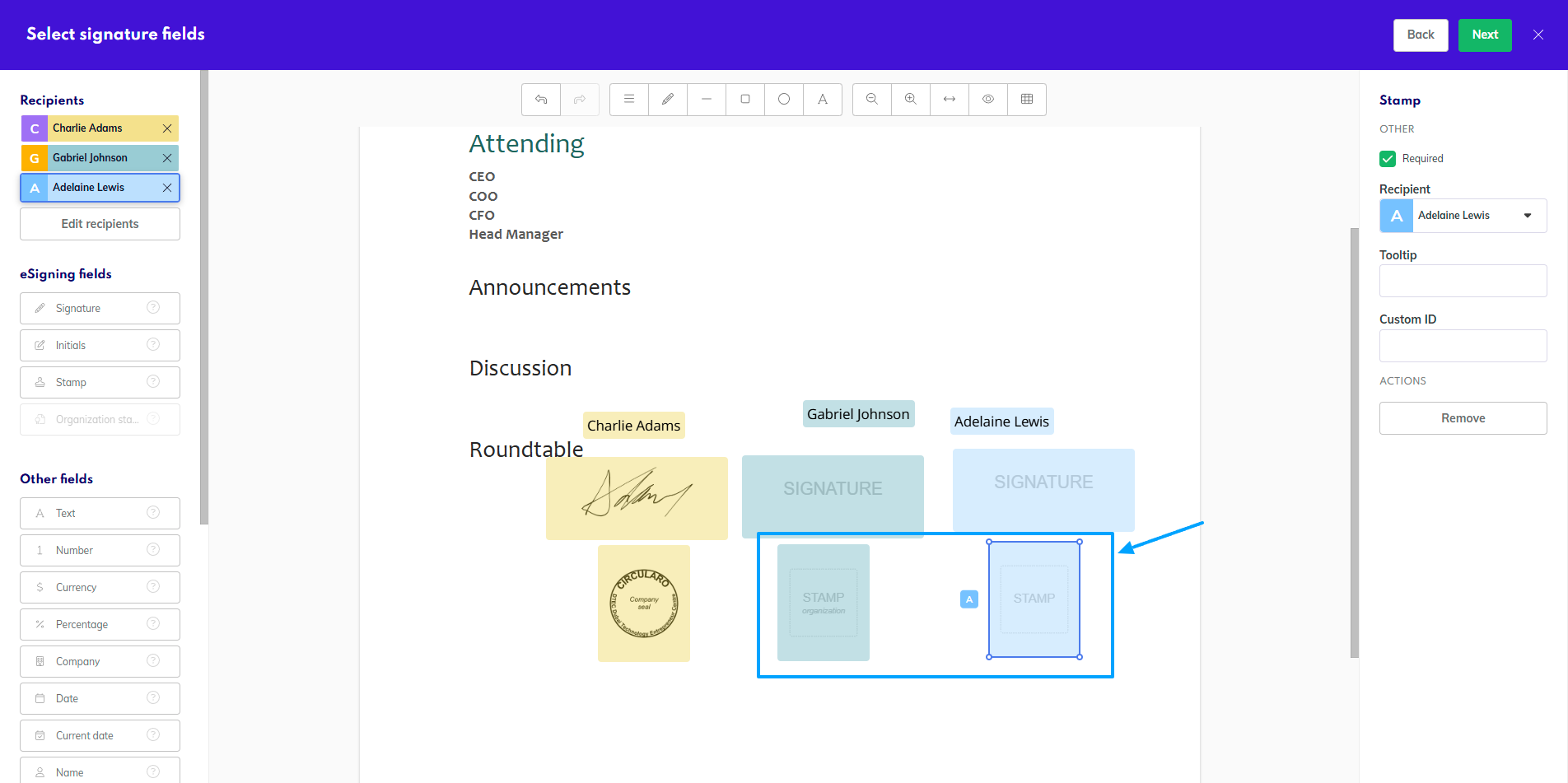Viewport: 1568px width, 783px height.
Task: Zoom in on the document
Action: [x=911, y=100]
